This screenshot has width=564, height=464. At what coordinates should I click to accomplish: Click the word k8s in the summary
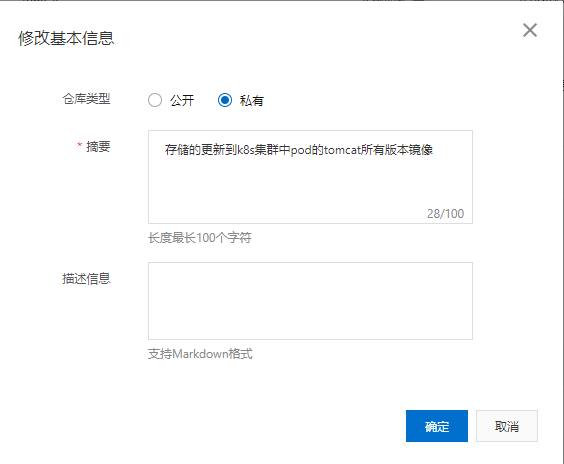tap(246, 150)
